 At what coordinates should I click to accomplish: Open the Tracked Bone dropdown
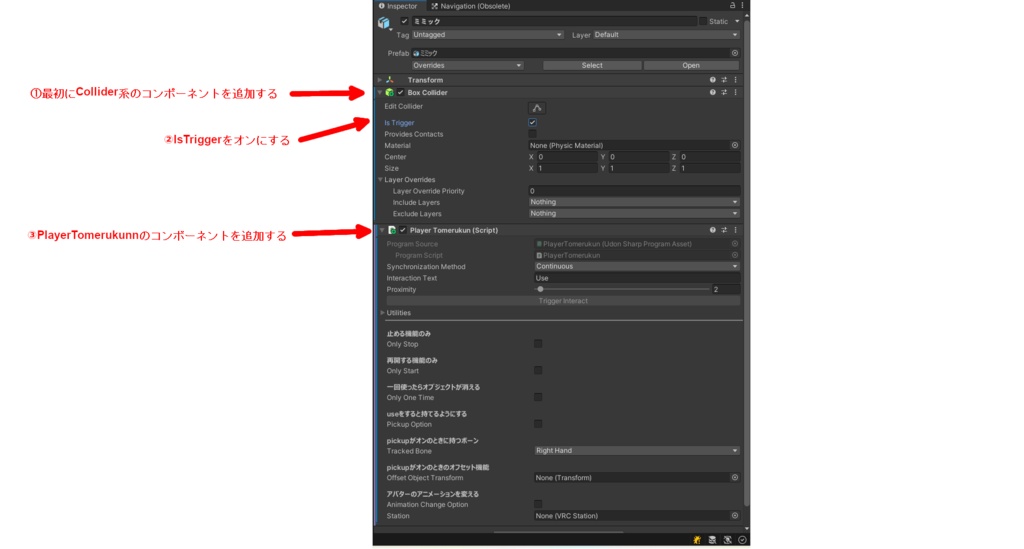637,450
